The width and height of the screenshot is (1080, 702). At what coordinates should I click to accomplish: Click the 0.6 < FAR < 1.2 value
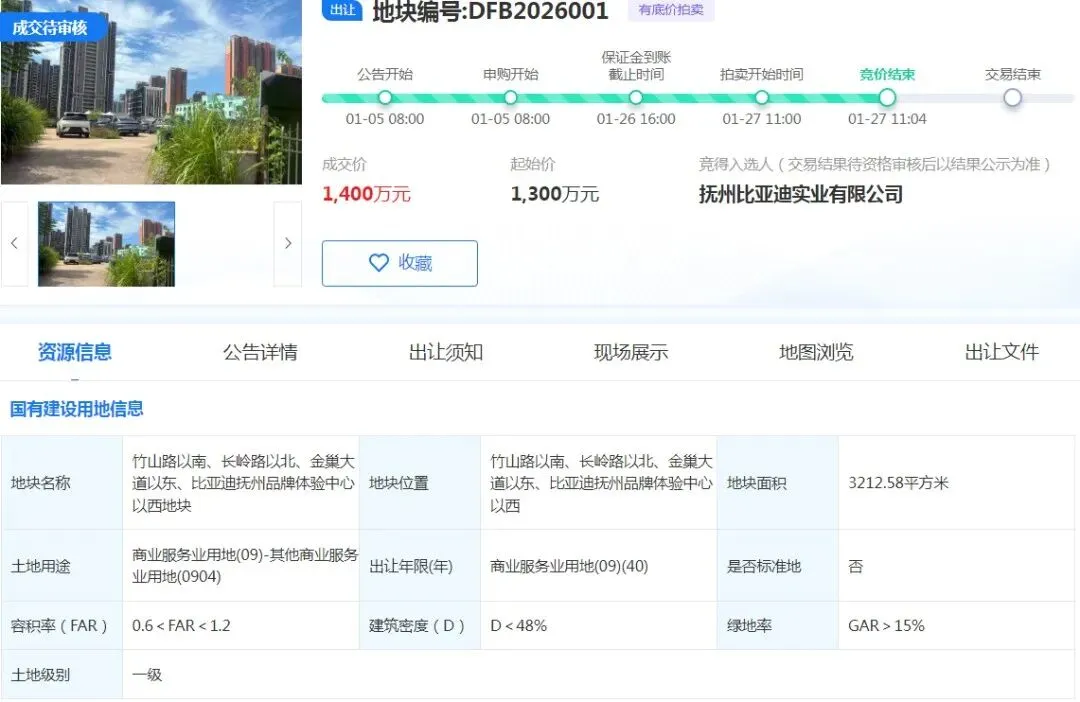coord(181,626)
